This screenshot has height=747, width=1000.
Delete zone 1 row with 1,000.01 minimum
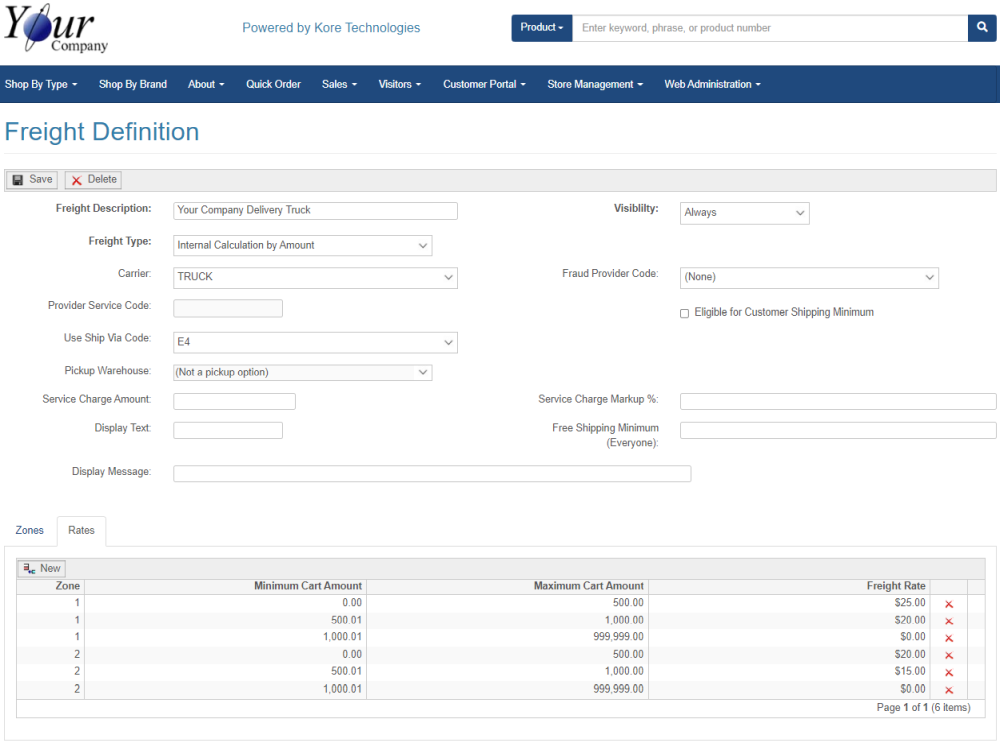tap(948, 638)
